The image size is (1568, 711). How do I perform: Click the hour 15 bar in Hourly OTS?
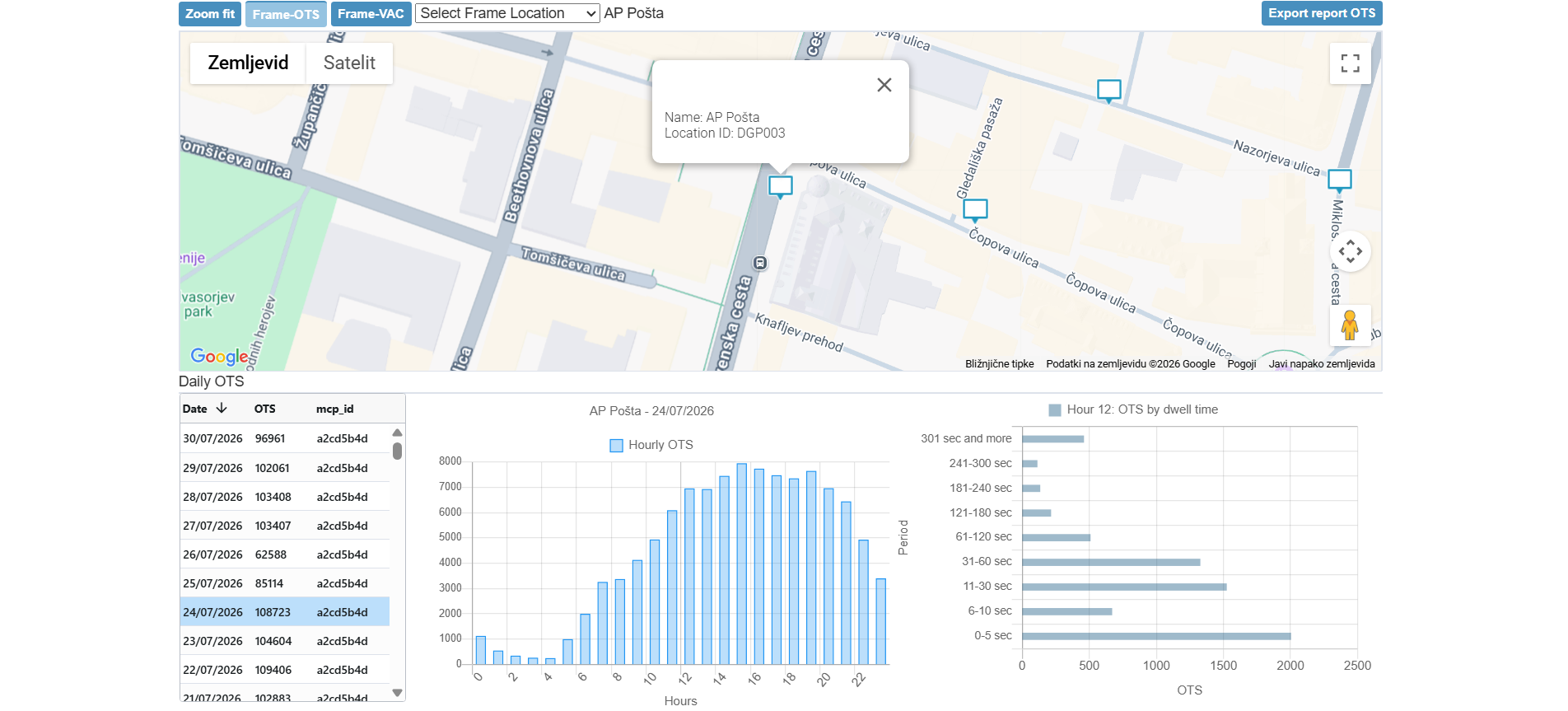[x=741, y=564]
